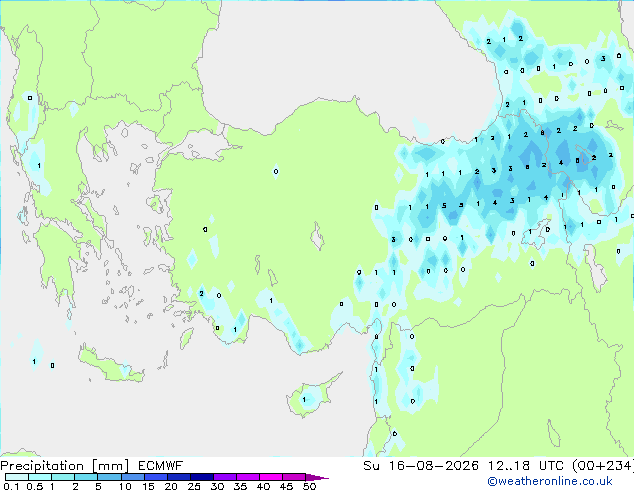Pick the legend swatch between 15 and 20
The image size is (634, 490).
(x=155, y=477)
